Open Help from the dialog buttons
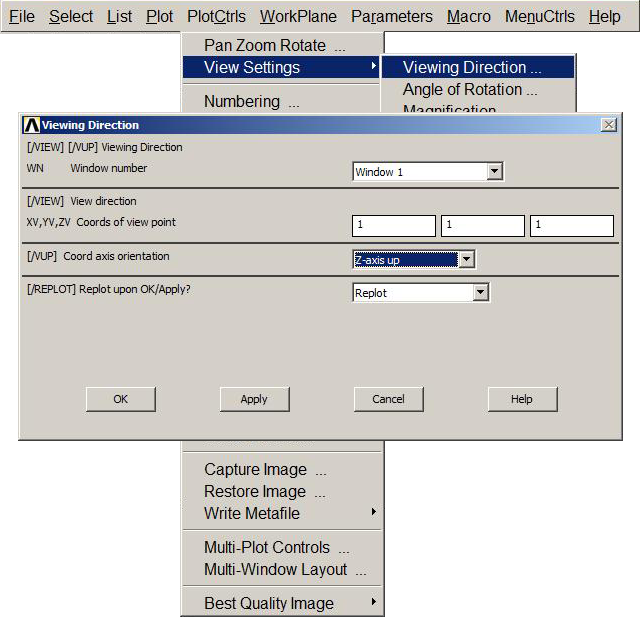Image resolution: width=640 pixels, height=617 pixels. pyautogui.click(x=522, y=399)
